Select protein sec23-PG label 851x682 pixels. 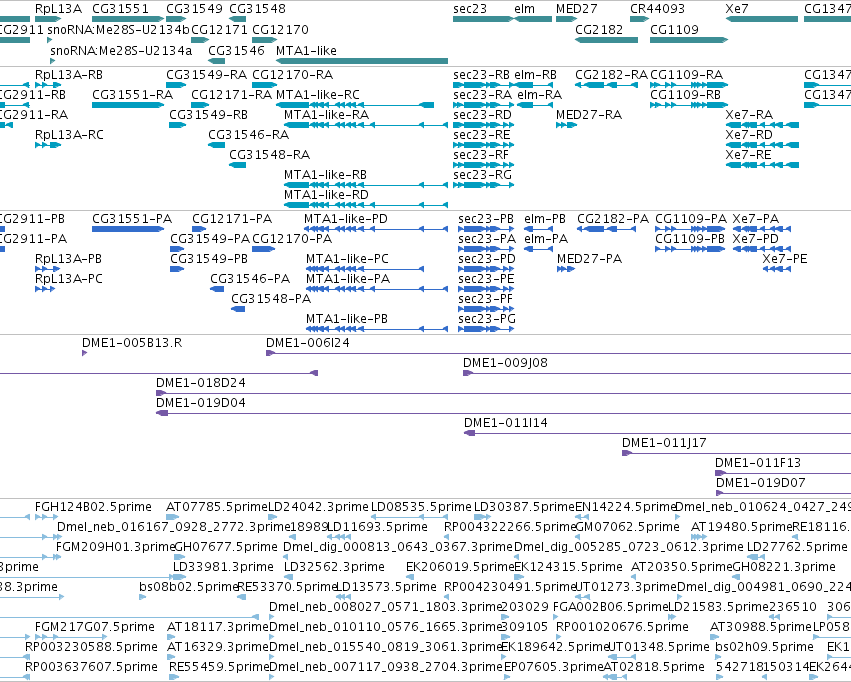tap(487, 318)
